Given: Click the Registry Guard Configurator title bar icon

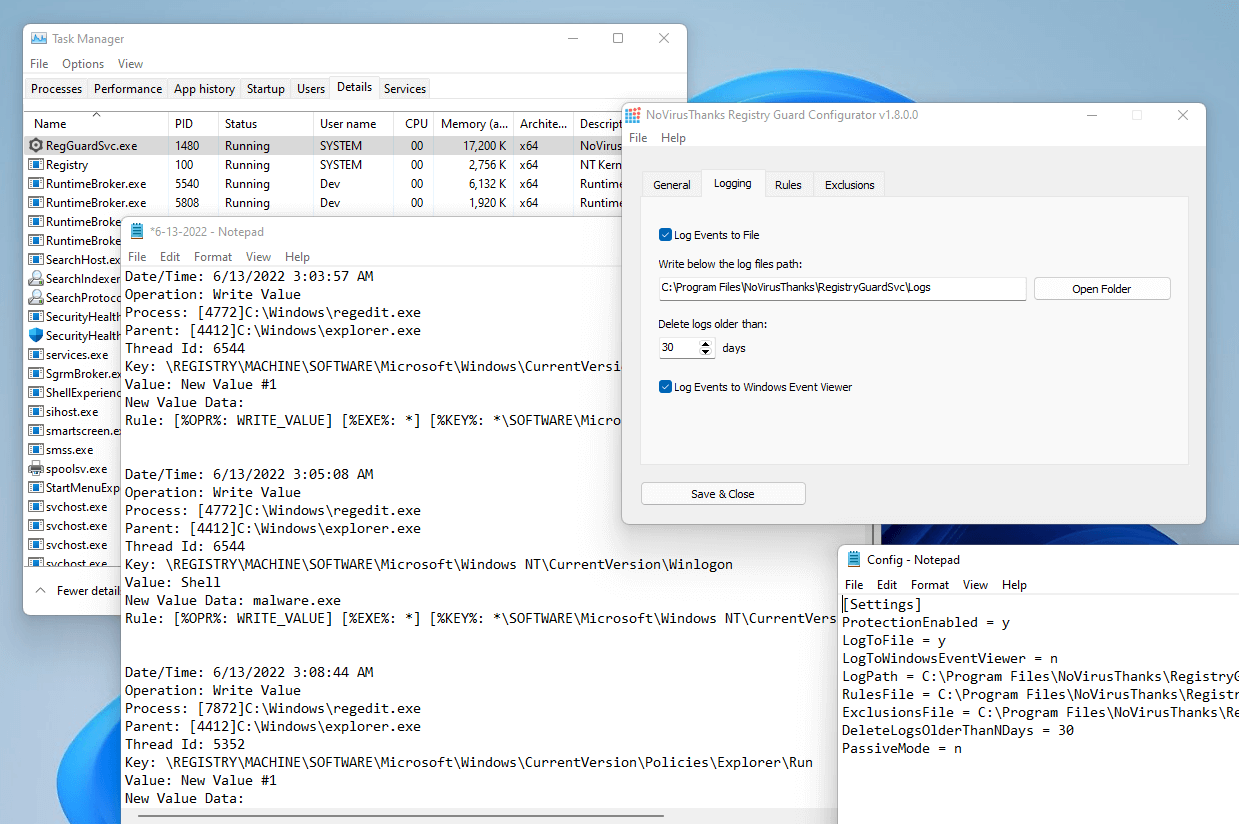Looking at the screenshot, I should click(632, 115).
